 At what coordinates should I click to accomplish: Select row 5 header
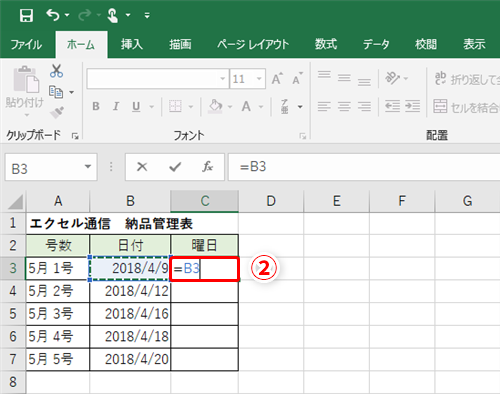(13, 314)
